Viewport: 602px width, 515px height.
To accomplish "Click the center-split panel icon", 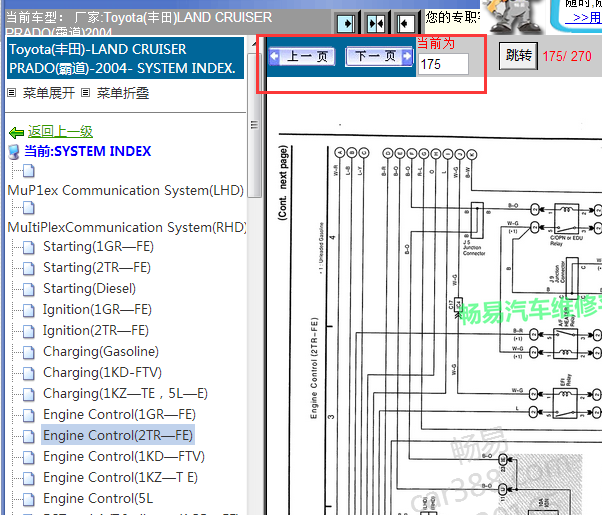I will (375, 24).
